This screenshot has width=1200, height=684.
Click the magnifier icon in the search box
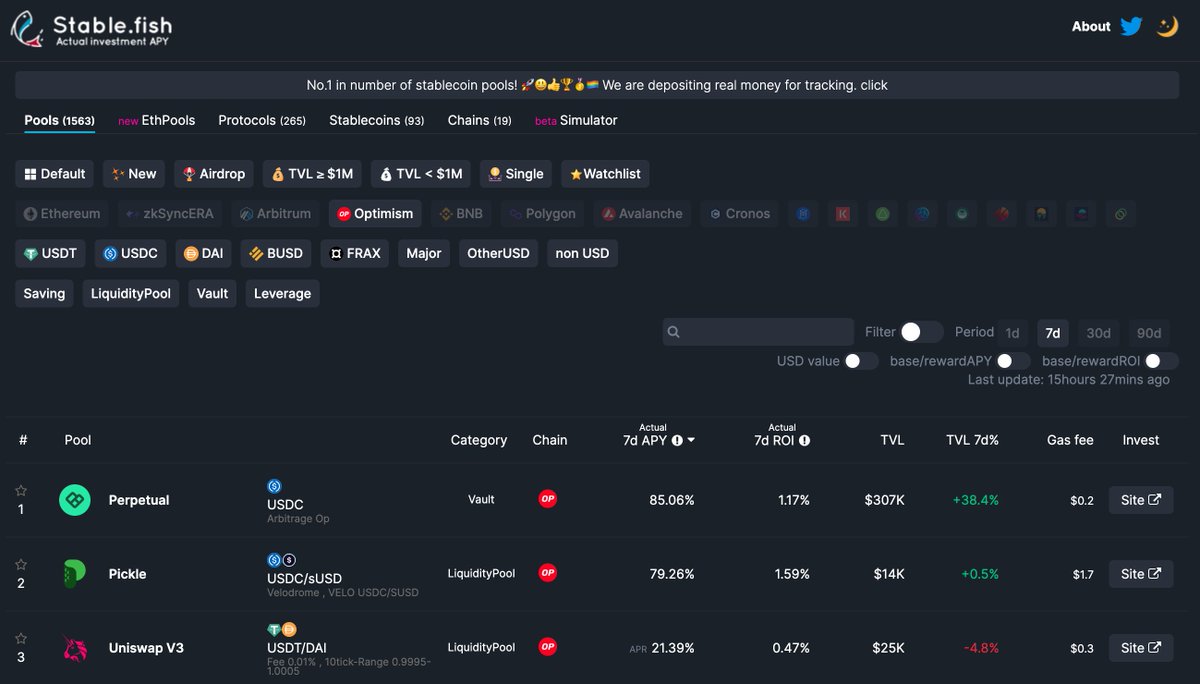pyautogui.click(x=674, y=332)
